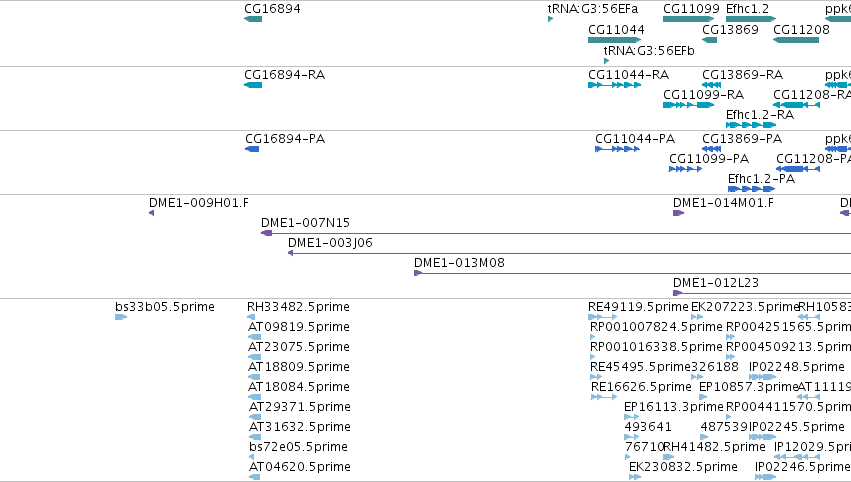Screen dimensions: 851x482
Task: Select the CG11099-RA transcript glyph
Action: 689,105
